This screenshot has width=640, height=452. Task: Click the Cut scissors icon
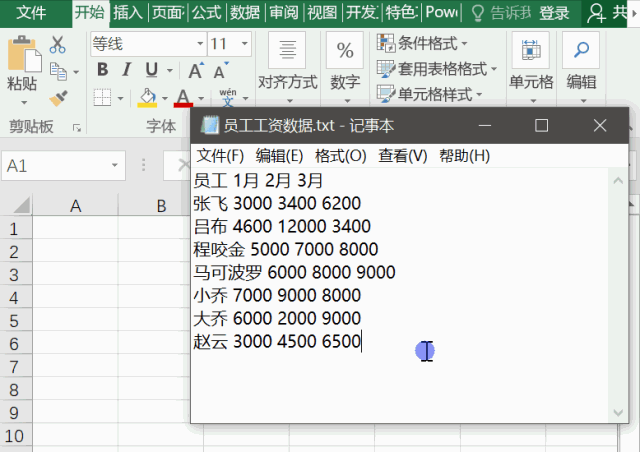[57, 45]
